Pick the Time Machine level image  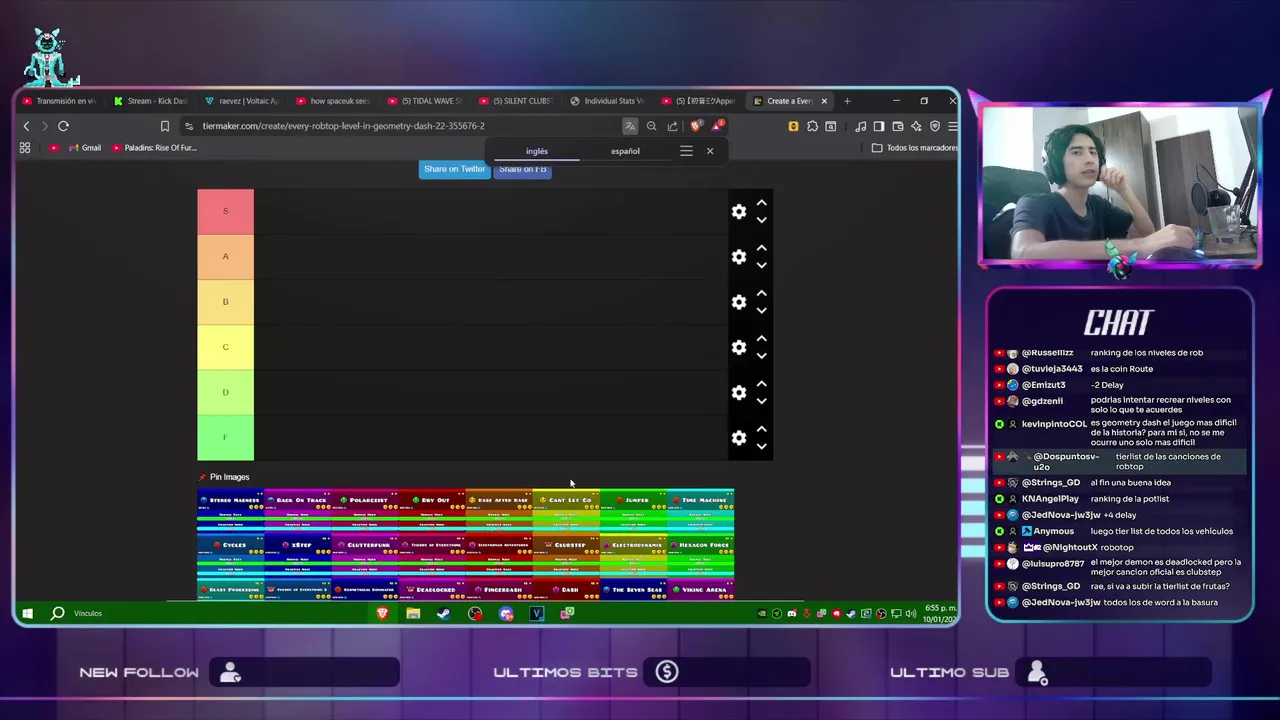click(701, 511)
